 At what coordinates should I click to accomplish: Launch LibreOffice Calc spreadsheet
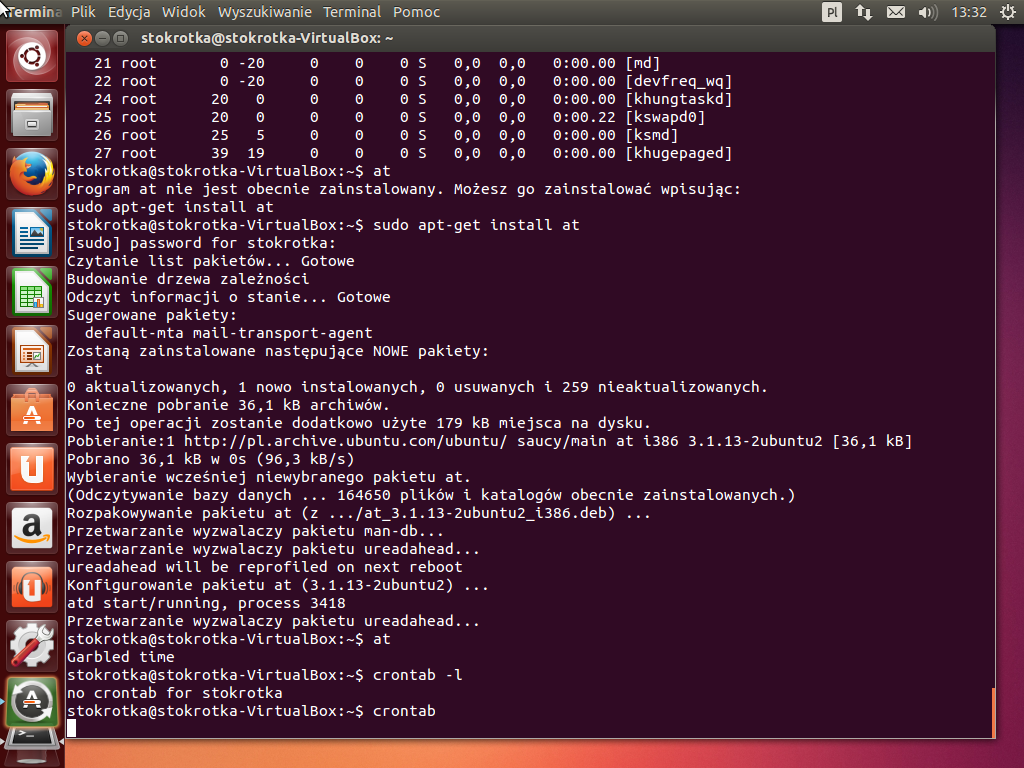coord(33,293)
